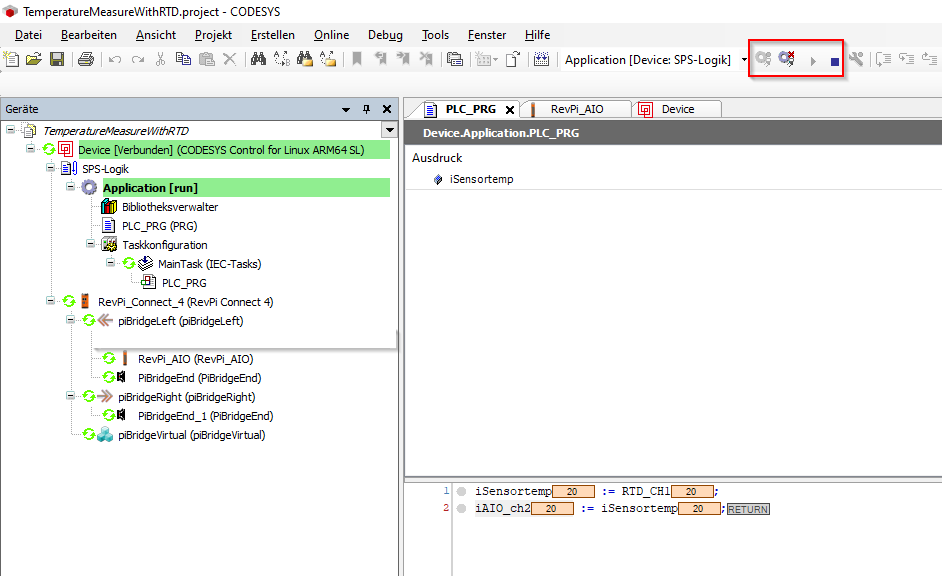The image size is (942, 576).
Task: Click the Logout icon with the red X
Action: click(785, 59)
